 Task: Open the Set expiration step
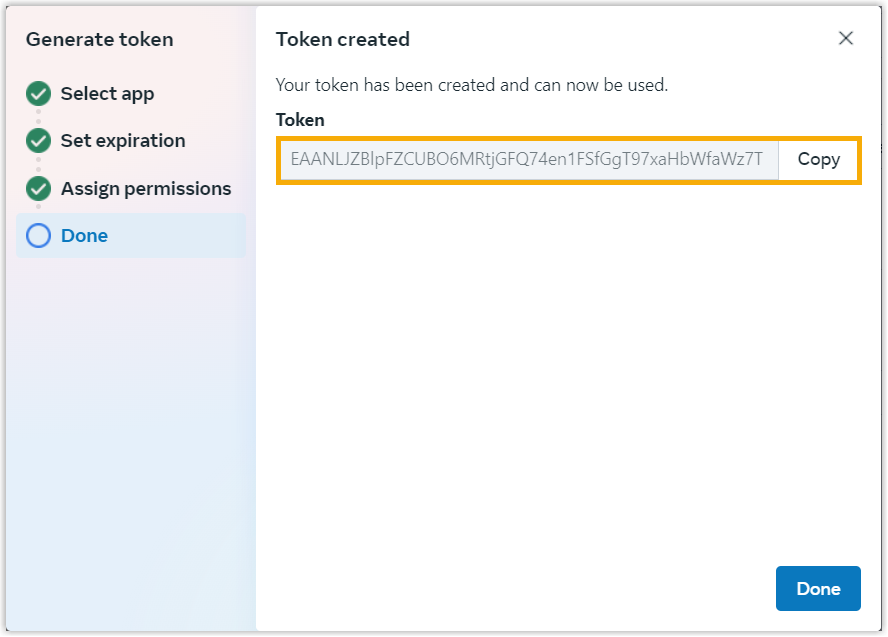[123, 141]
